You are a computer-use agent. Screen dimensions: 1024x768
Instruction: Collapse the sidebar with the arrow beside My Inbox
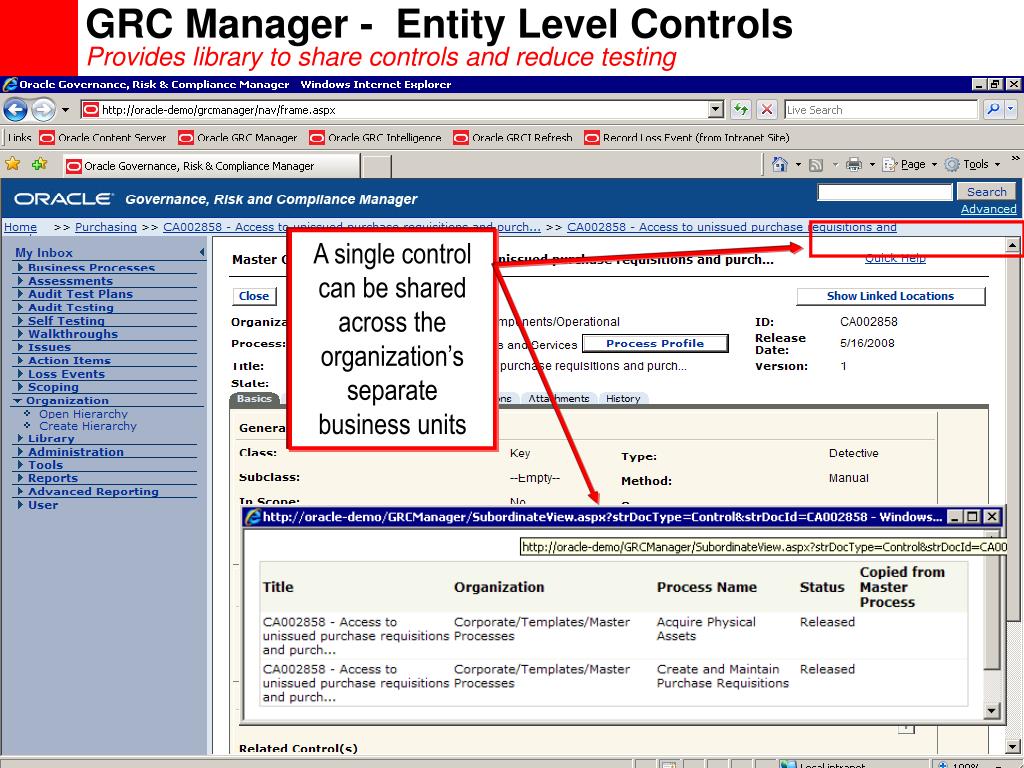tap(202, 252)
